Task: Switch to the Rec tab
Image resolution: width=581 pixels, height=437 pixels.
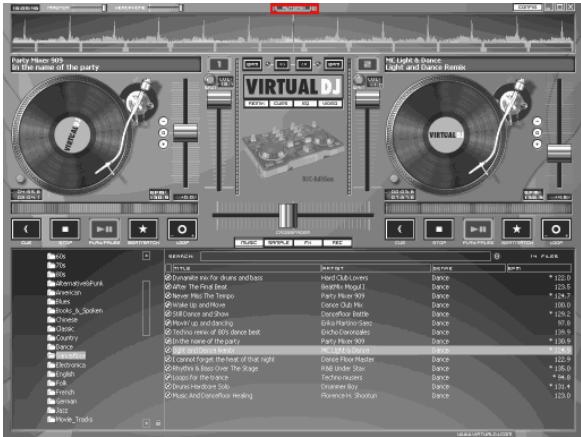Action: (337, 243)
